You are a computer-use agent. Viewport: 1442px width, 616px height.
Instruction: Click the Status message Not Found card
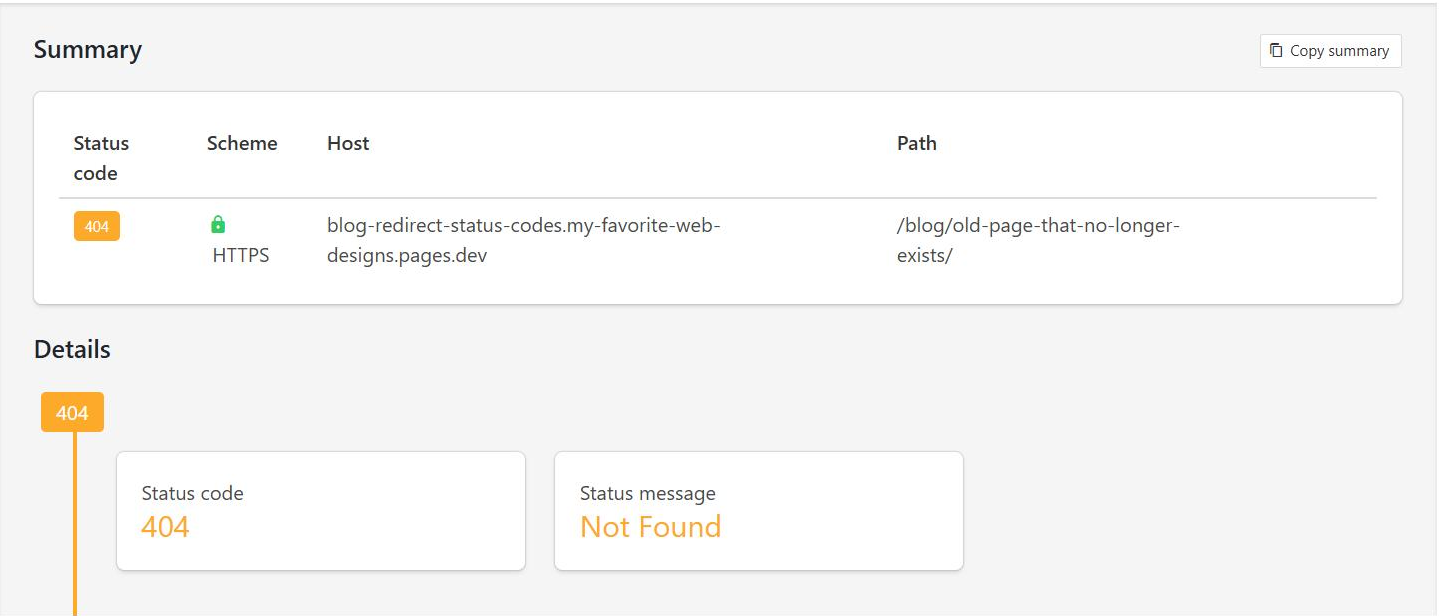pos(759,511)
